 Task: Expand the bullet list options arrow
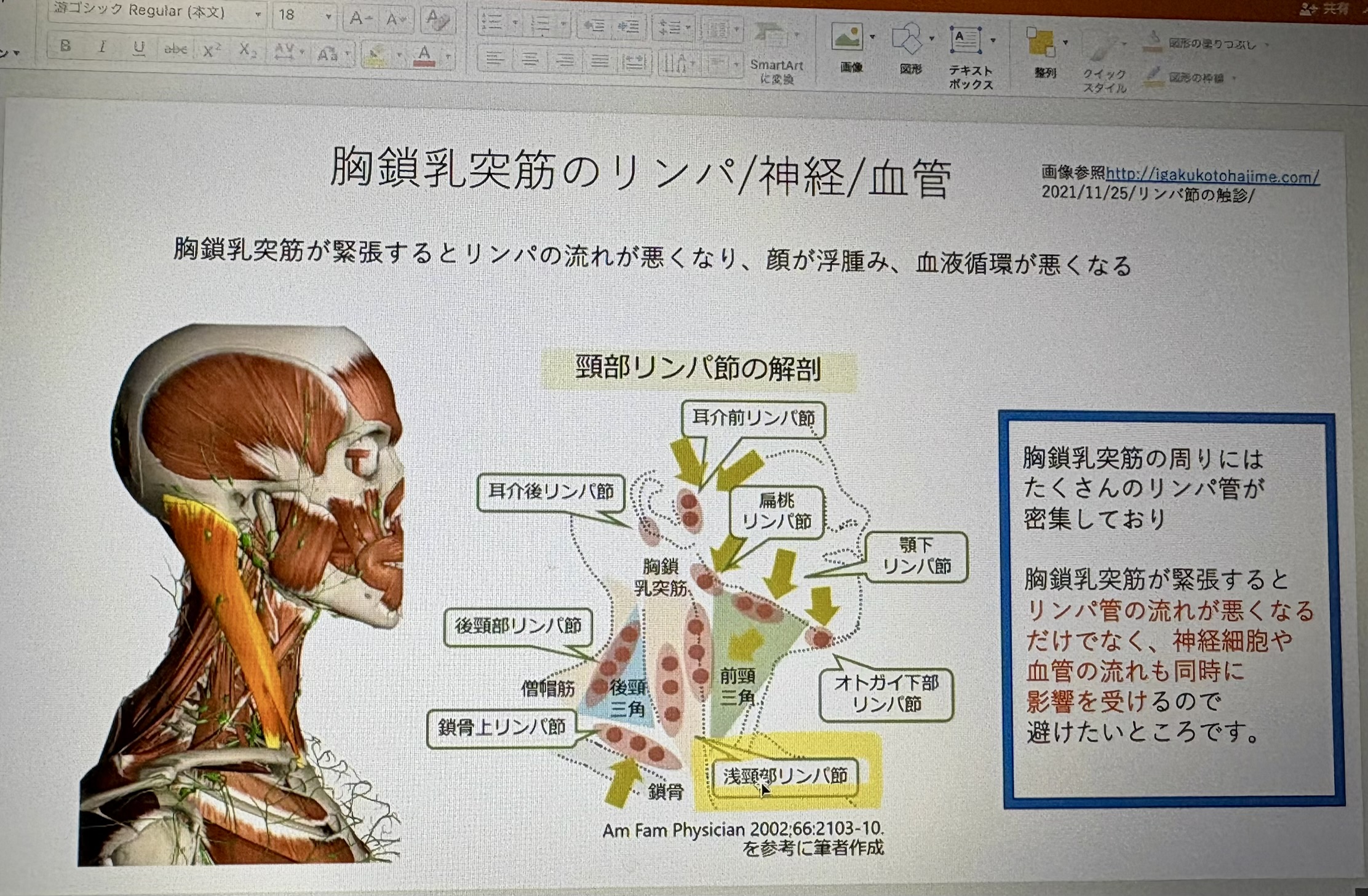(x=514, y=23)
